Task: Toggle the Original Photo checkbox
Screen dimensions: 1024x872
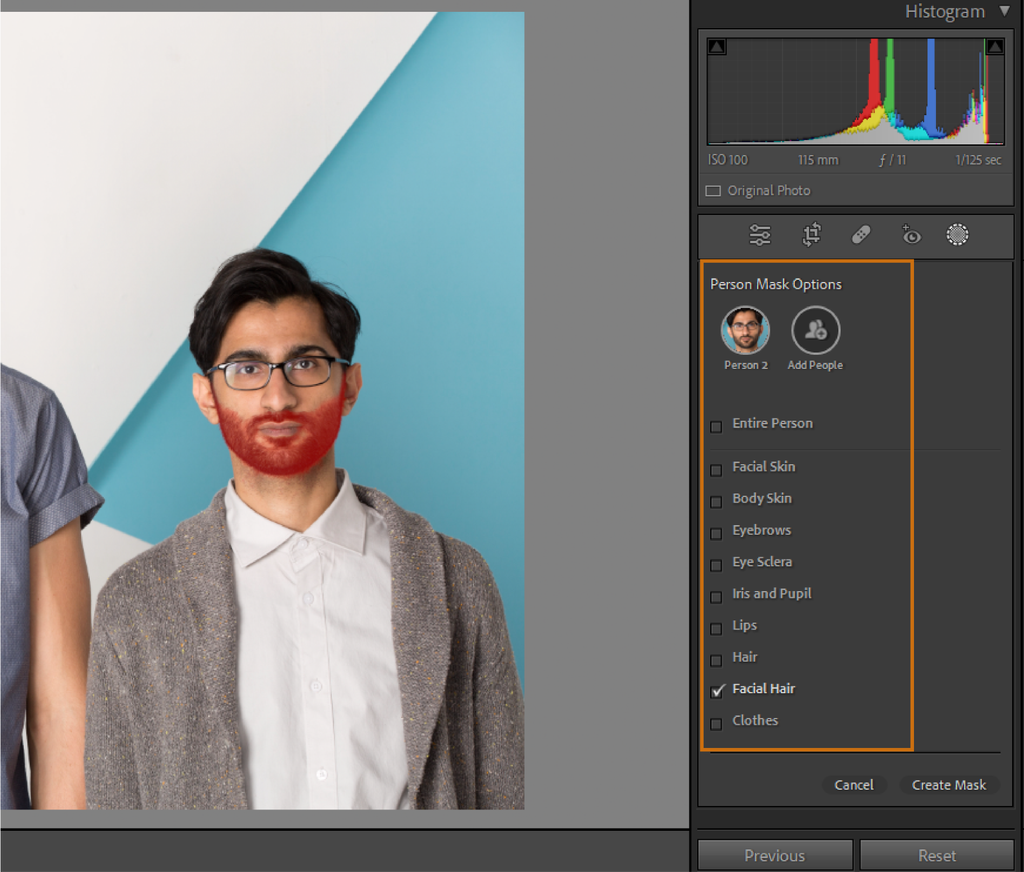Action: (714, 190)
